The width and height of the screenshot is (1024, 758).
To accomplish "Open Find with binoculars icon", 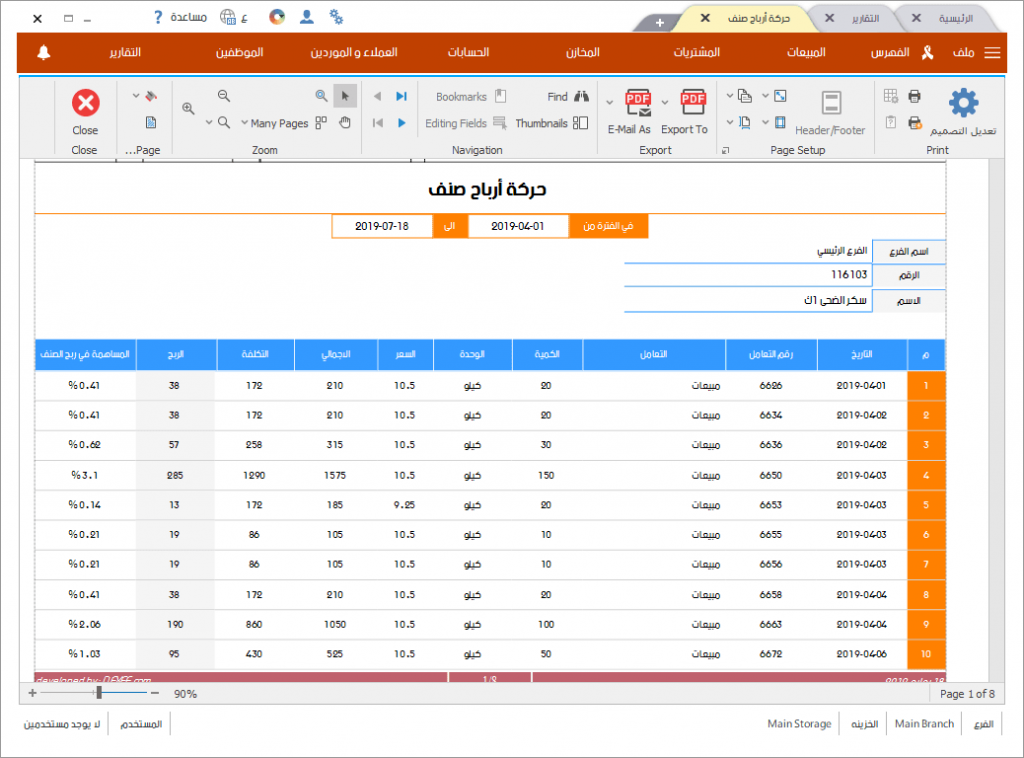I will tap(568, 97).
